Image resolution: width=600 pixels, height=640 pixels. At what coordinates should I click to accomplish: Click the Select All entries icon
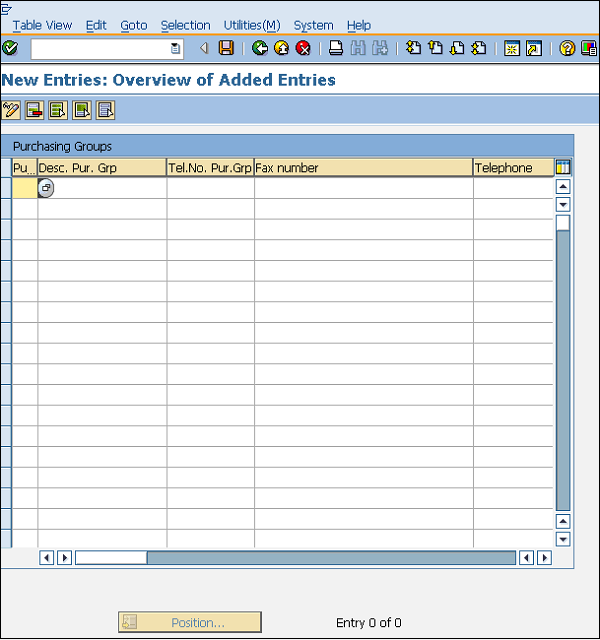58,110
